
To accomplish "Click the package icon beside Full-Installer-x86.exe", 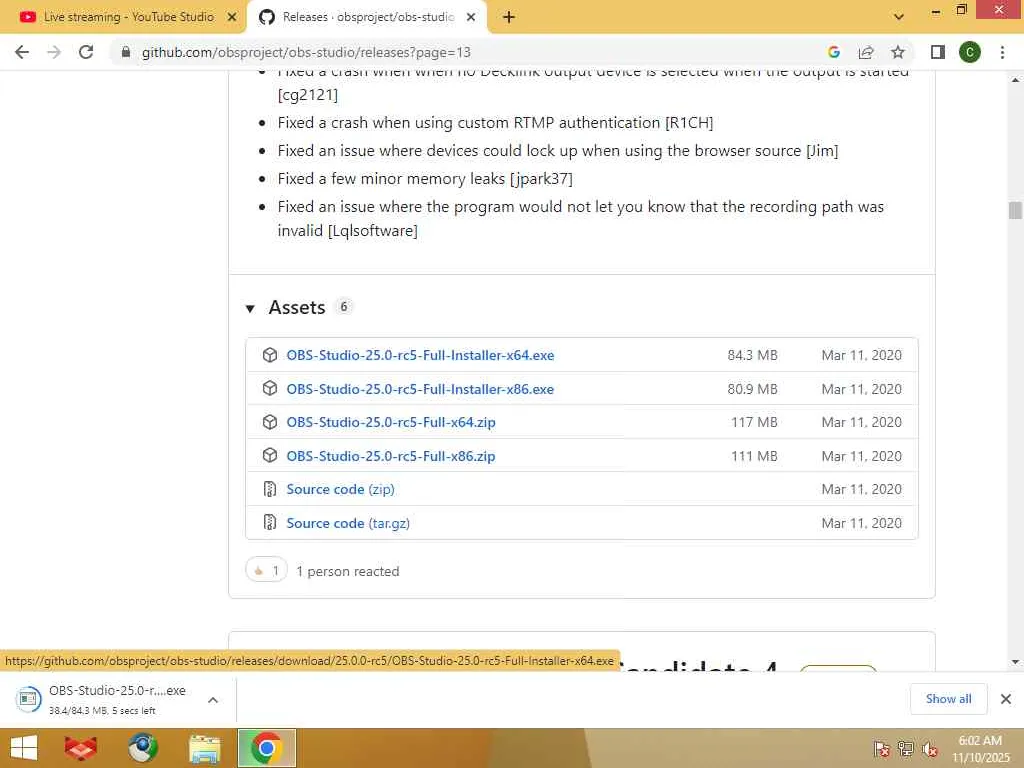I will coord(270,389).
